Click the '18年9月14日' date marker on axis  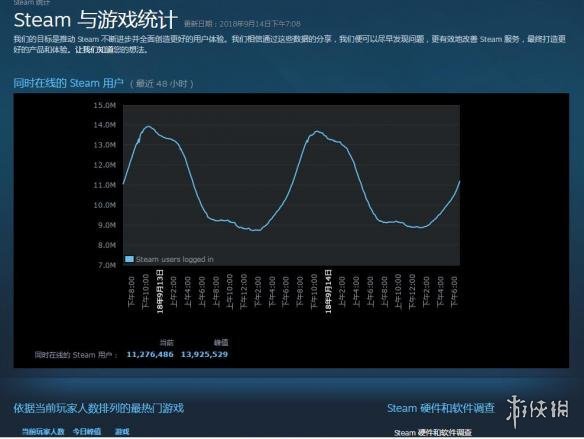[x=328, y=292]
